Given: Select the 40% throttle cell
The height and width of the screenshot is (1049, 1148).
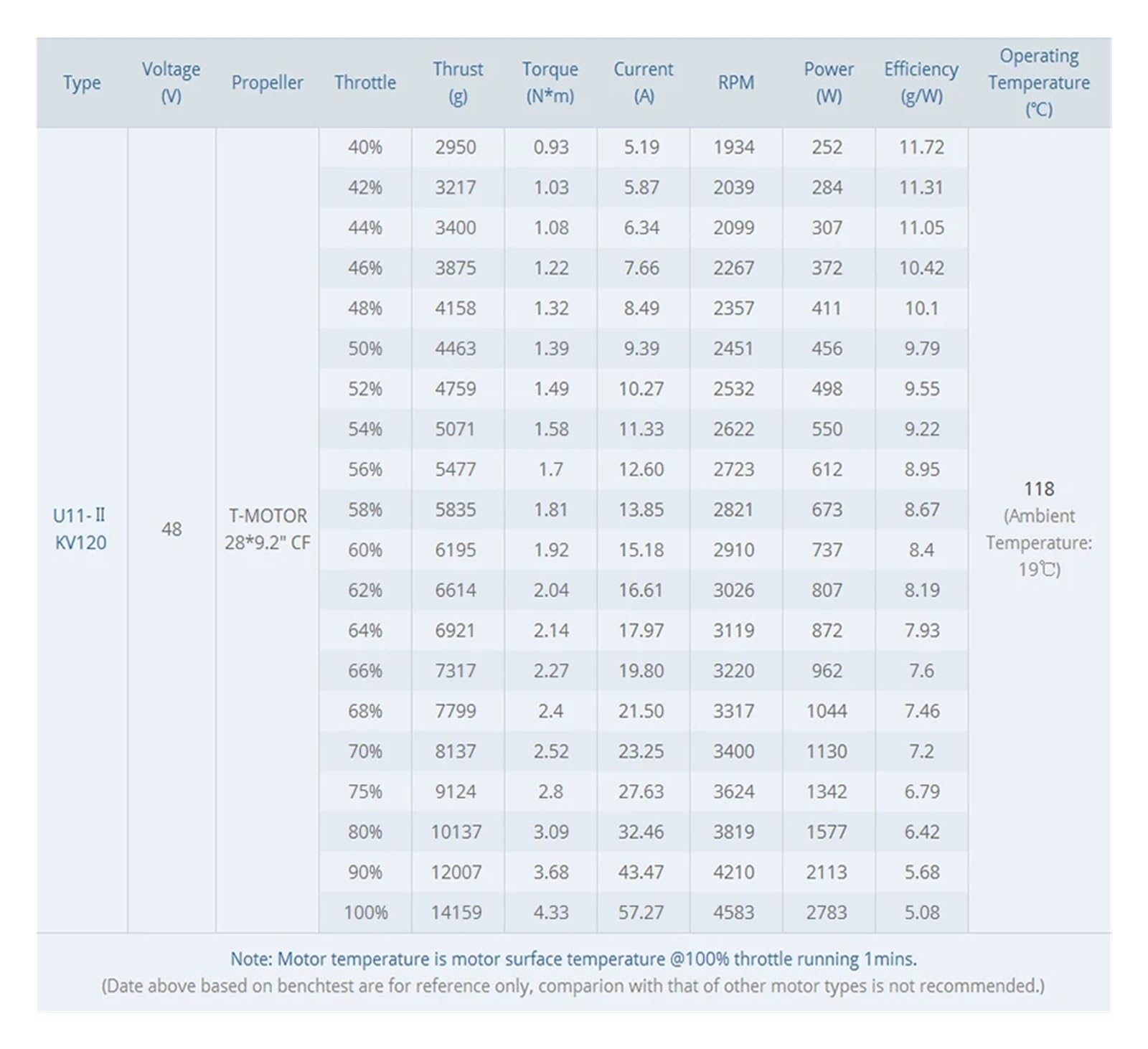Looking at the screenshot, I should click(x=365, y=147).
